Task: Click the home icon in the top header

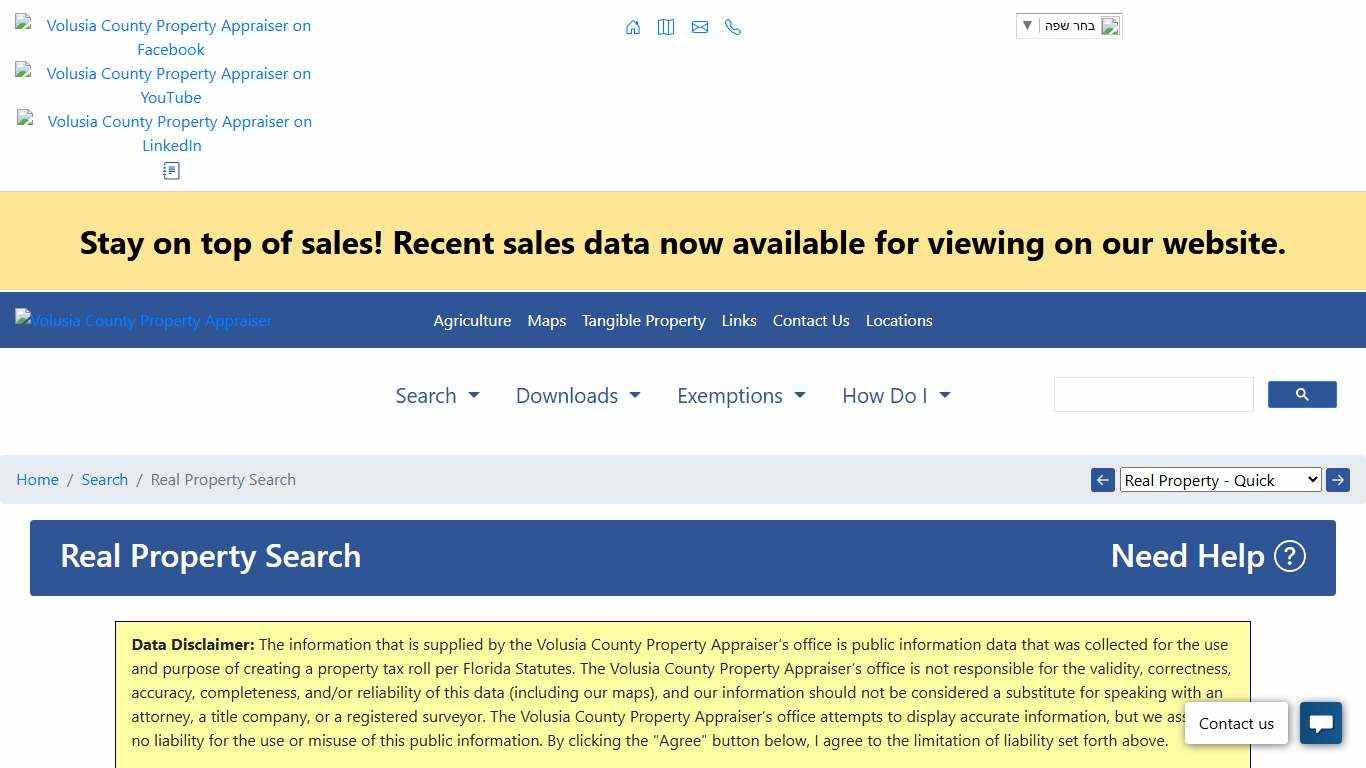Action: coord(633,27)
